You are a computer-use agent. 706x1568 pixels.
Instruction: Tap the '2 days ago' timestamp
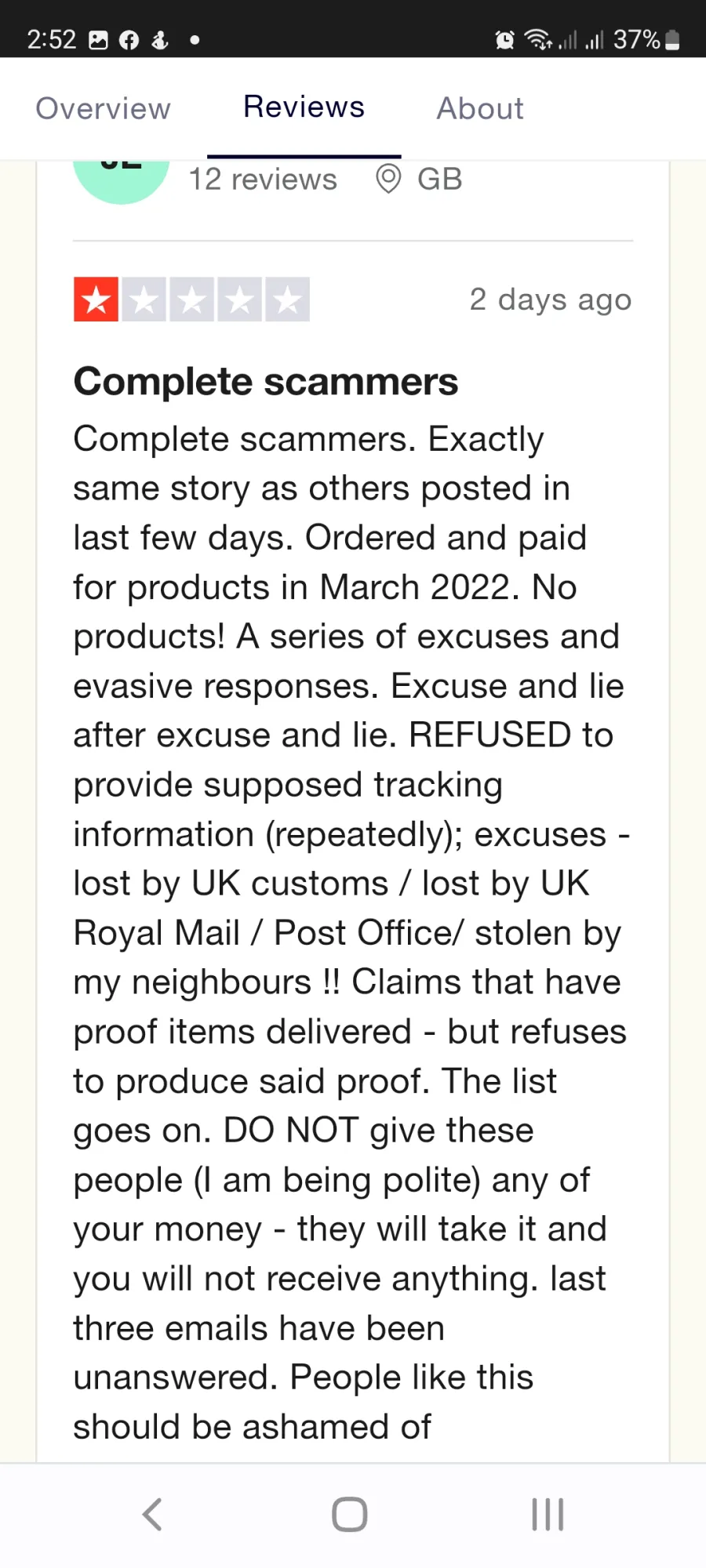click(551, 299)
